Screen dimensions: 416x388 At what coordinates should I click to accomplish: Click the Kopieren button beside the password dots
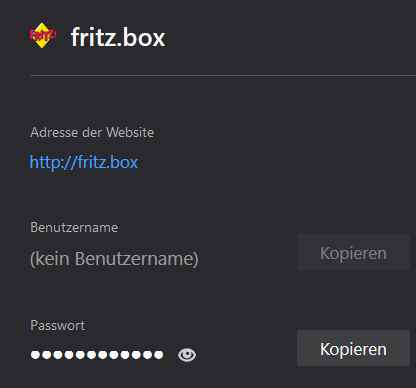[x=353, y=348]
